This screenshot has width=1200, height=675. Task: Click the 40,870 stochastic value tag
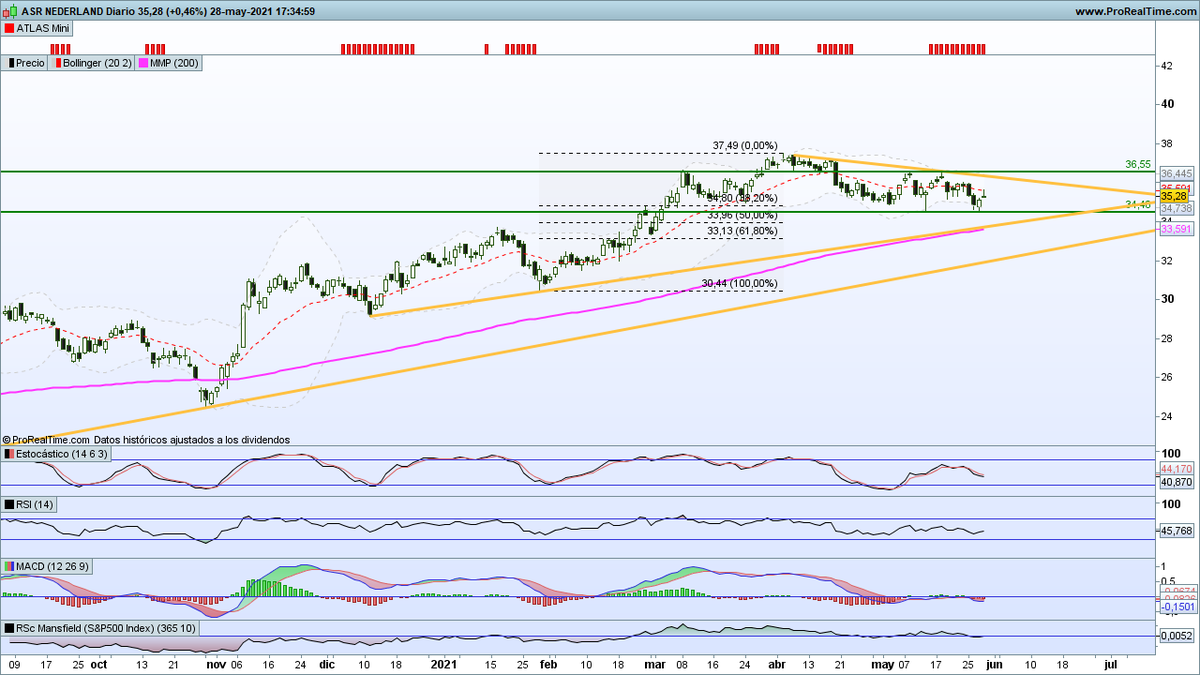1175,481
